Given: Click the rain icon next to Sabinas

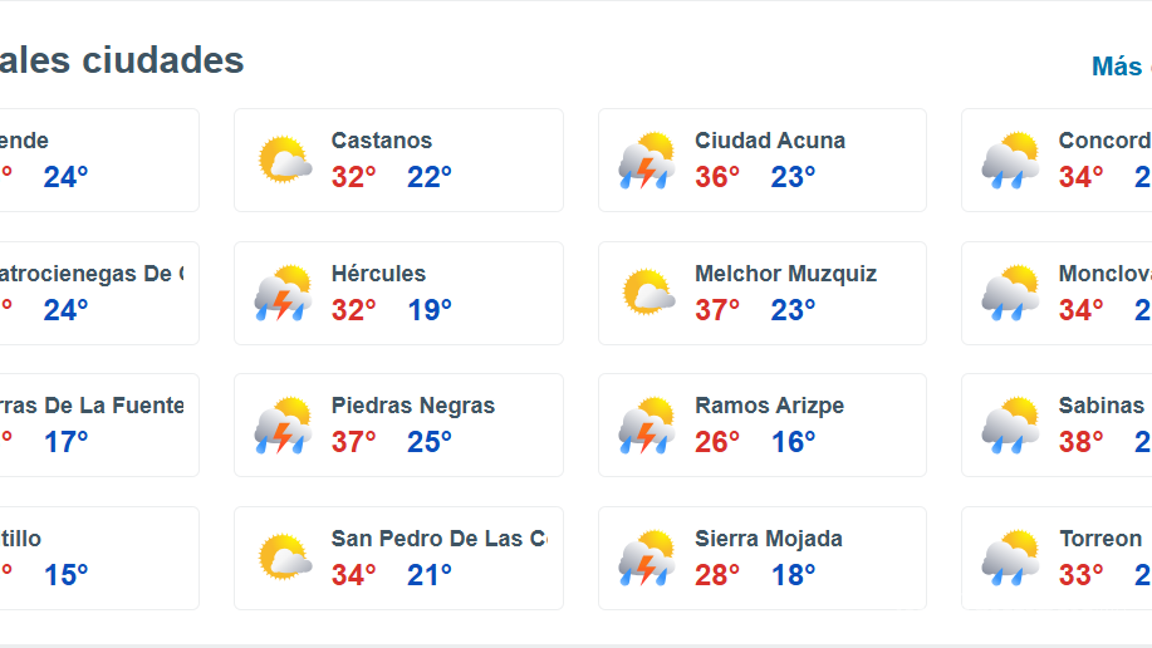Looking at the screenshot, I should [1010, 425].
